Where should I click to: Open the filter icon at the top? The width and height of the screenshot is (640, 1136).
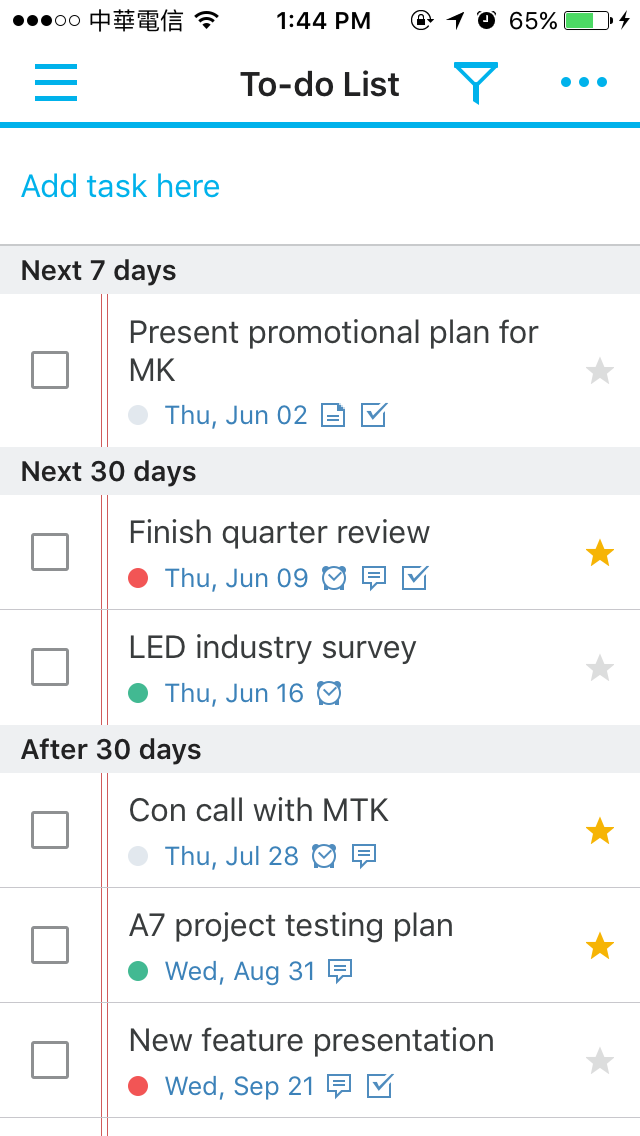[x=477, y=82]
